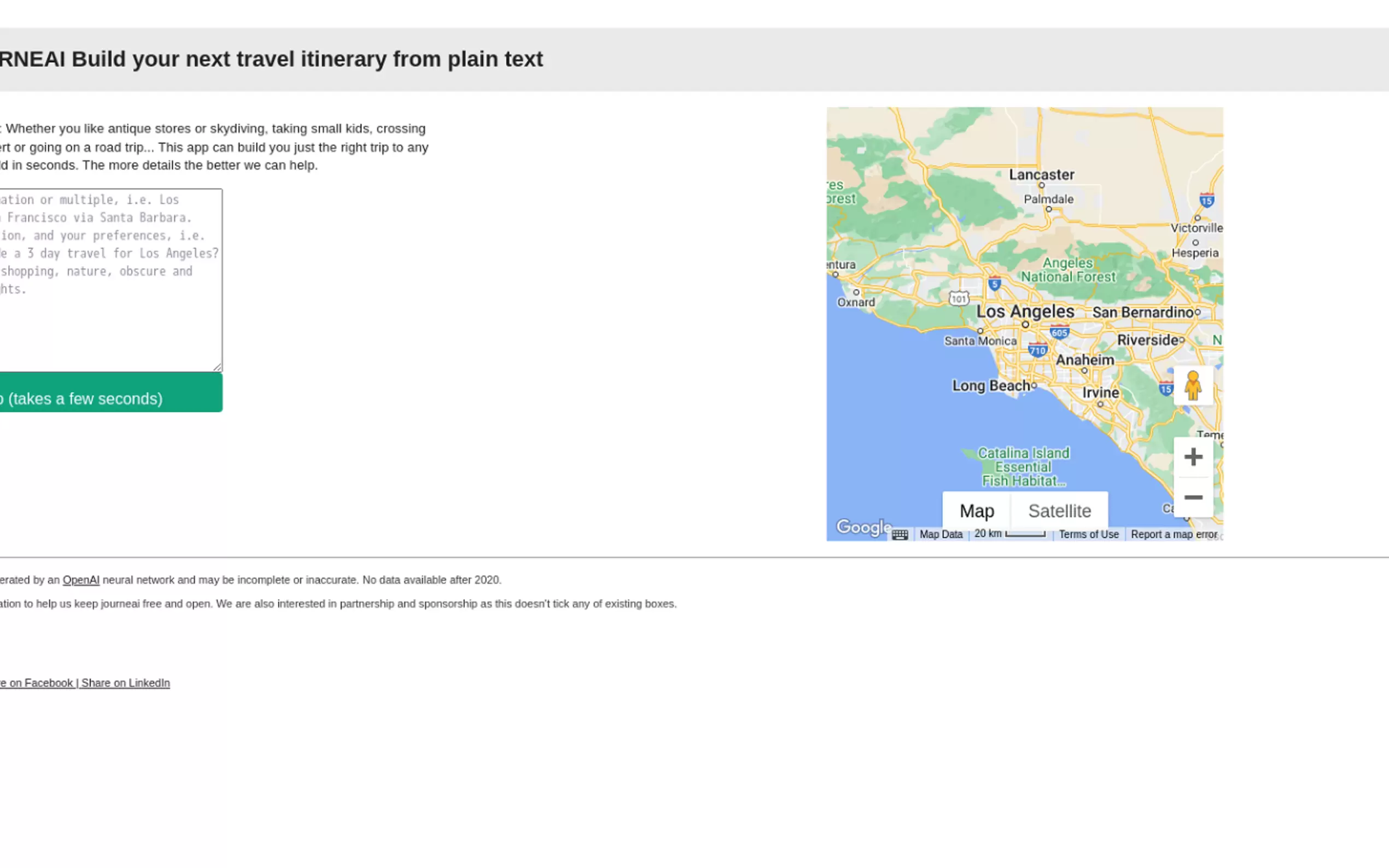Zoom in the map with plus icon
The width and height of the screenshot is (1389, 868).
[1193, 457]
